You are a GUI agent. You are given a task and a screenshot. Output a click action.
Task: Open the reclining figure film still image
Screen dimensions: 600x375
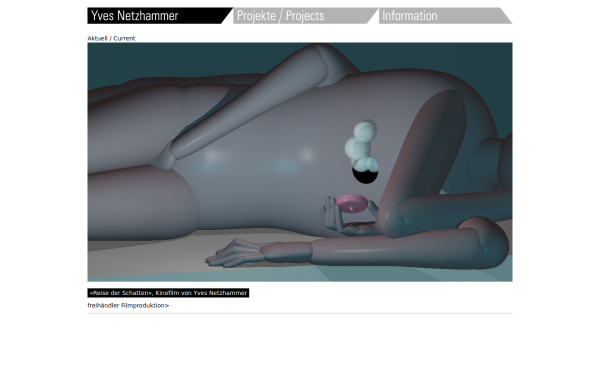300,162
